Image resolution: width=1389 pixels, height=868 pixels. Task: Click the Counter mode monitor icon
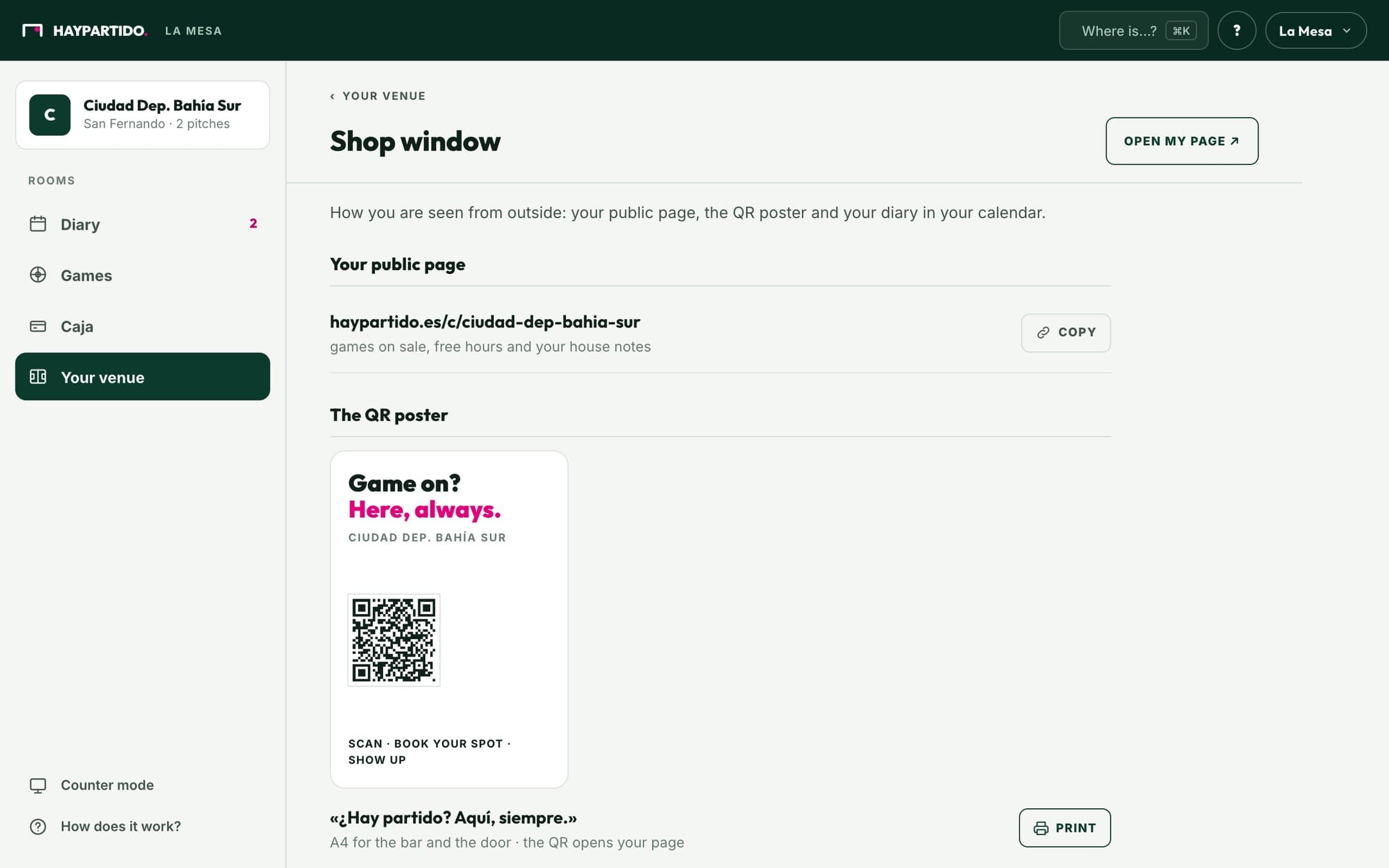[x=38, y=785]
